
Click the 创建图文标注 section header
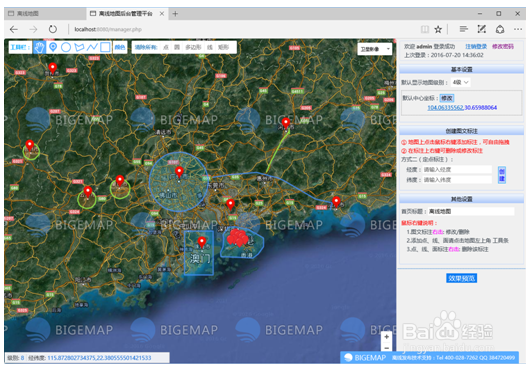(x=461, y=131)
